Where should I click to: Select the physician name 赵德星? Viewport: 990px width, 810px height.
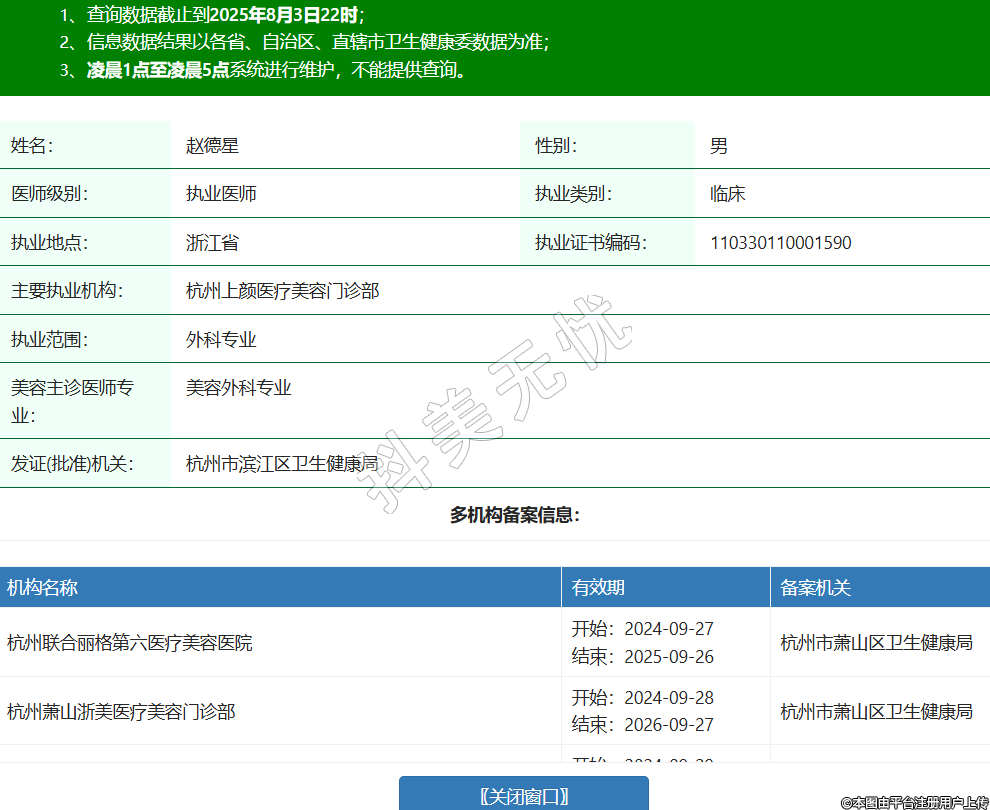(212, 146)
